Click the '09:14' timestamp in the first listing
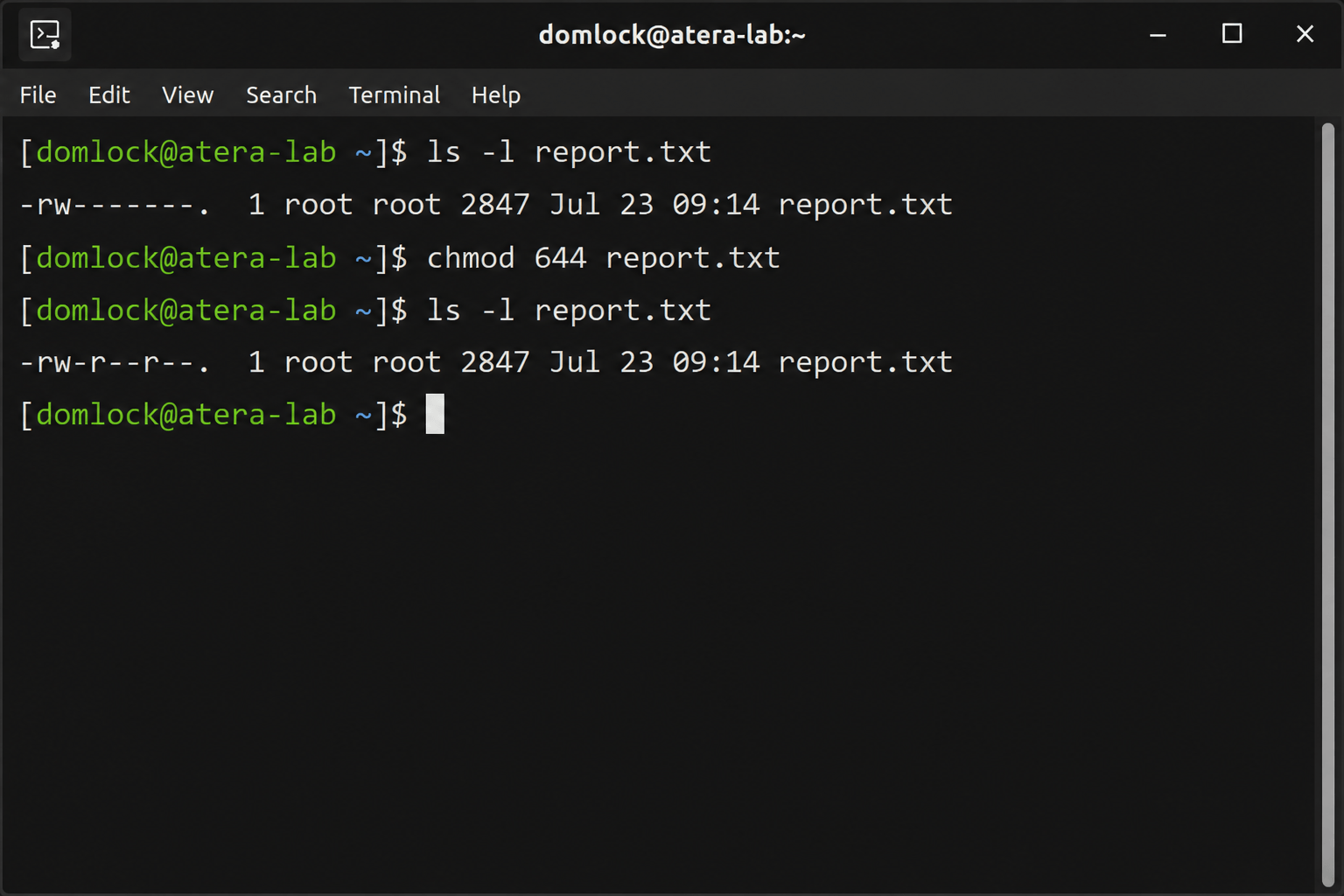 tap(716, 205)
